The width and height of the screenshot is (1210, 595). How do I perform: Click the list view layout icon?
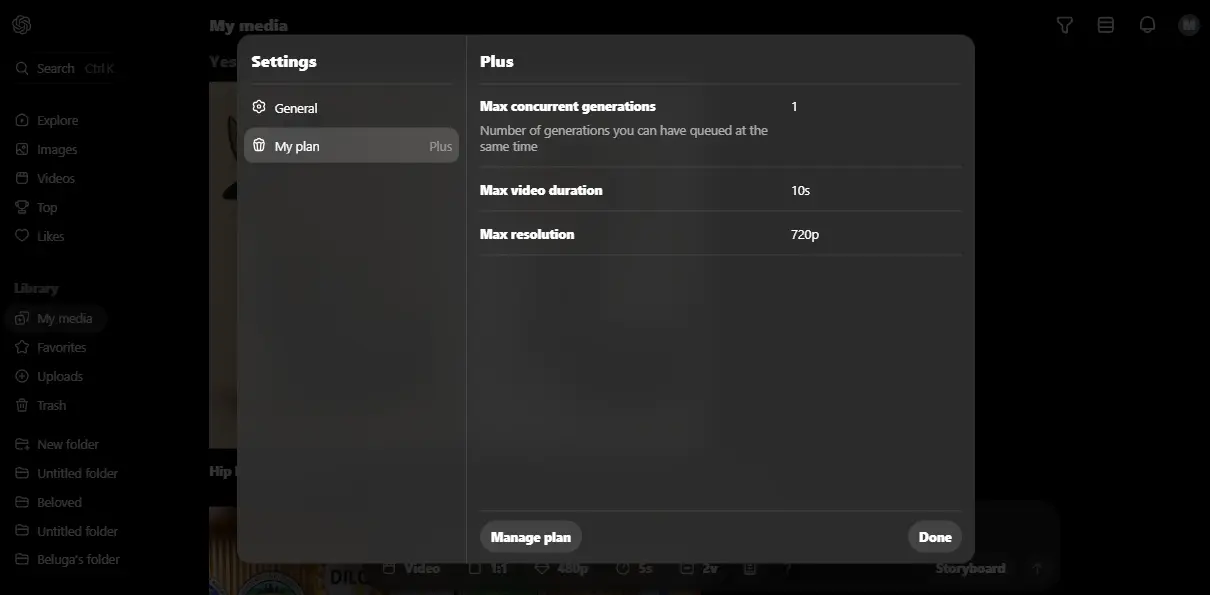tap(1106, 25)
